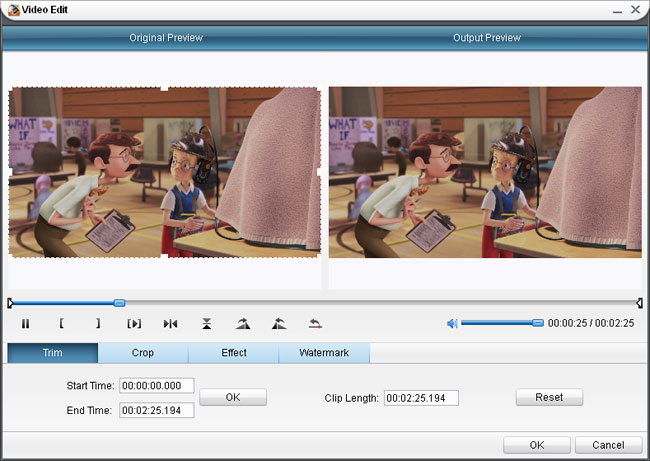
Task: Click the Video Edit app icon in title bar
Action: click(x=14, y=10)
